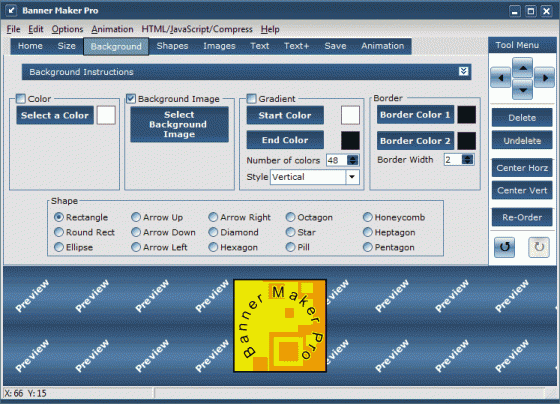Click the Border Color 1 button
This screenshot has height=404, width=560.
(x=415, y=115)
